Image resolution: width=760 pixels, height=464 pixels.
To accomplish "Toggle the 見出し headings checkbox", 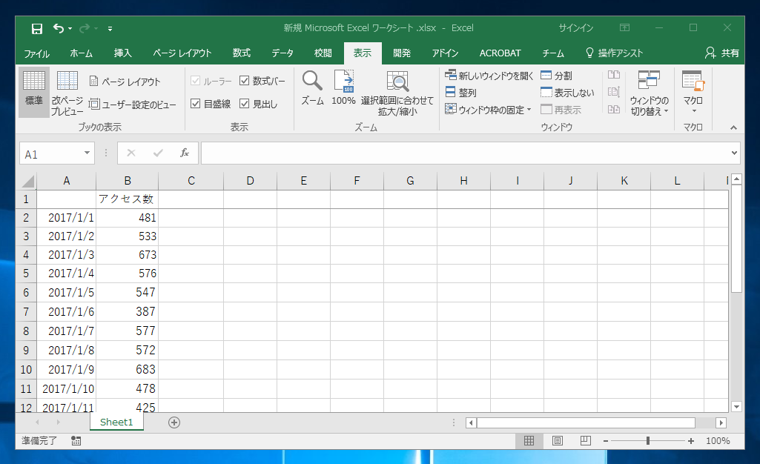I will 244,103.
